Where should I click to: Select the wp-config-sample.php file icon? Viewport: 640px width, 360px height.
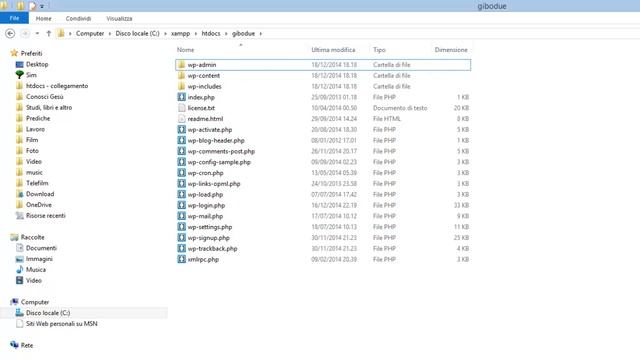(x=182, y=162)
